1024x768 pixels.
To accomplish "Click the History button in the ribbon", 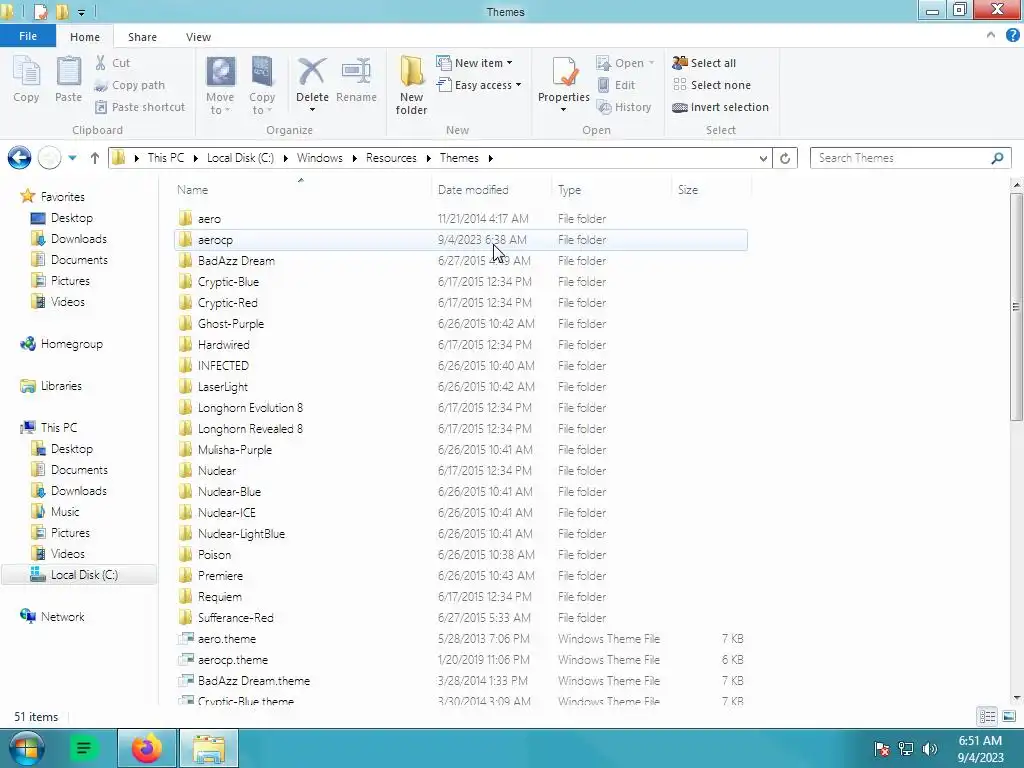I will coord(624,107).
